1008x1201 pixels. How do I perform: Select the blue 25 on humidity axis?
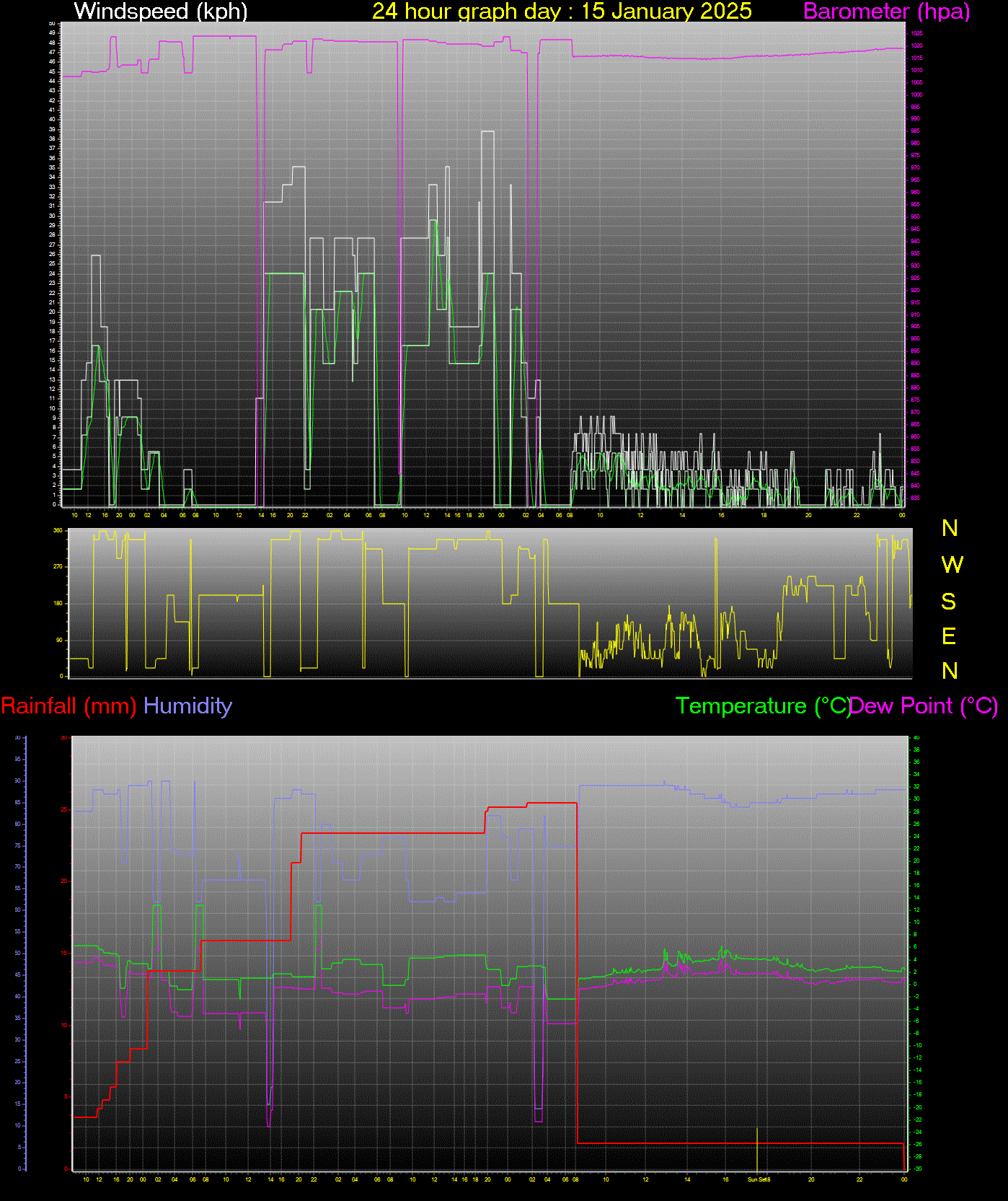[x=18, y=1061]
